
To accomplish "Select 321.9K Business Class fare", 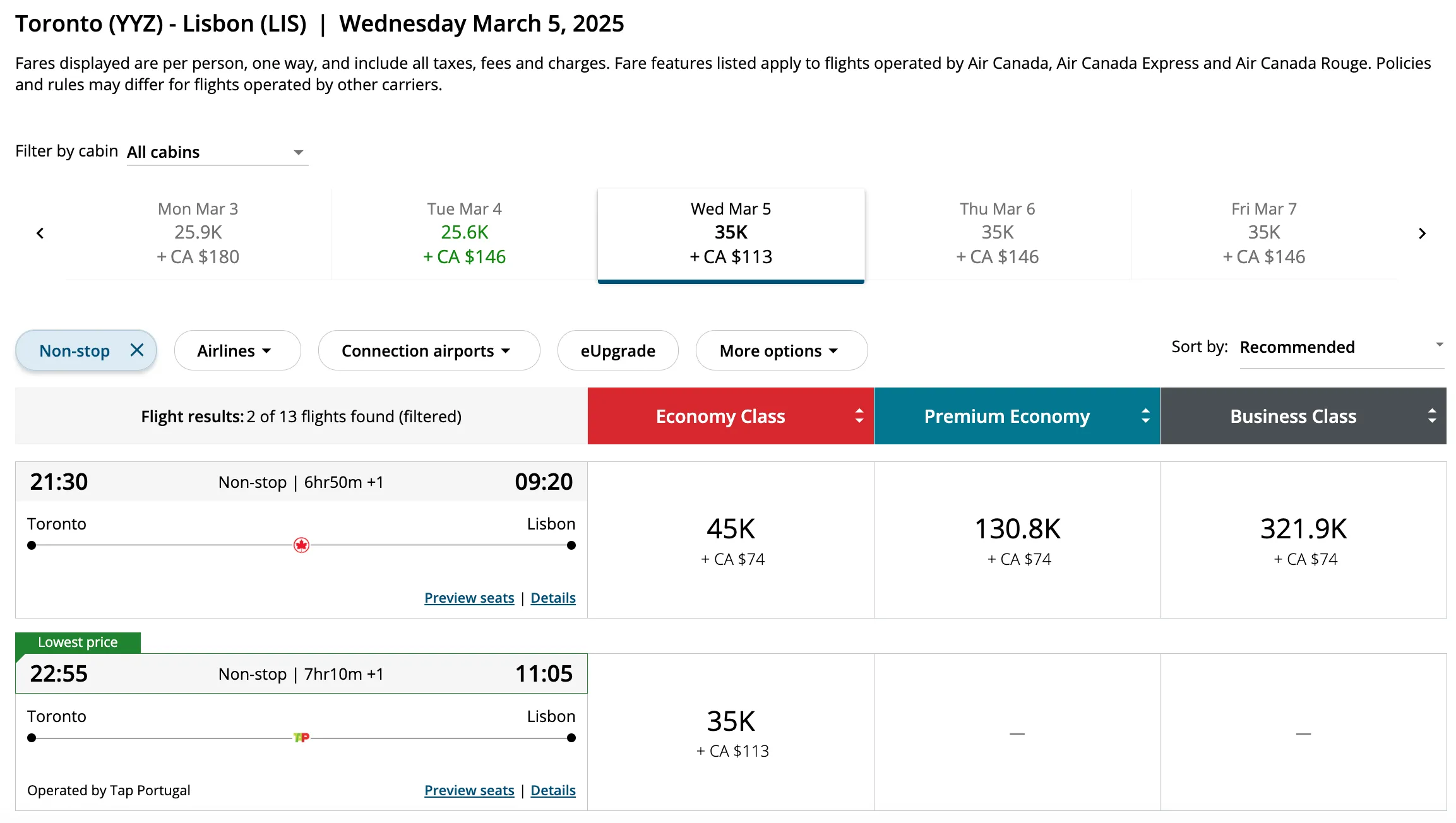I will tap(1304, 540).
